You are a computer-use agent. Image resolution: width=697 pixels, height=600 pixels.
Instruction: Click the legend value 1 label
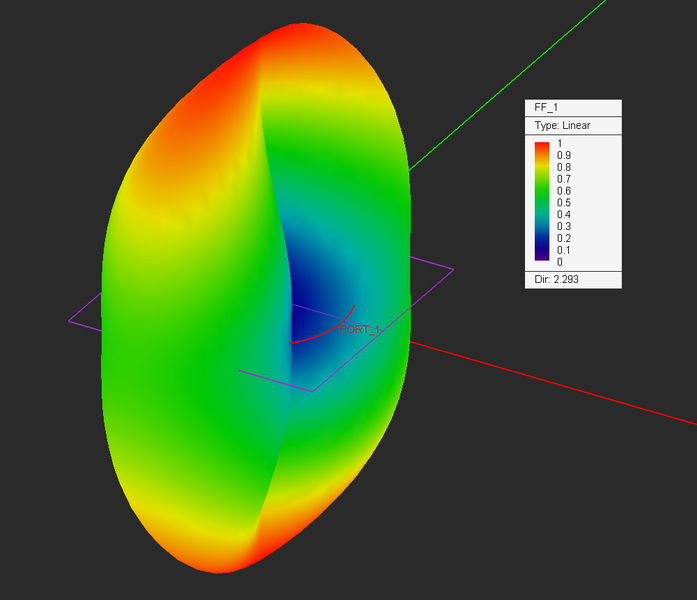click(x=559, y=144)
